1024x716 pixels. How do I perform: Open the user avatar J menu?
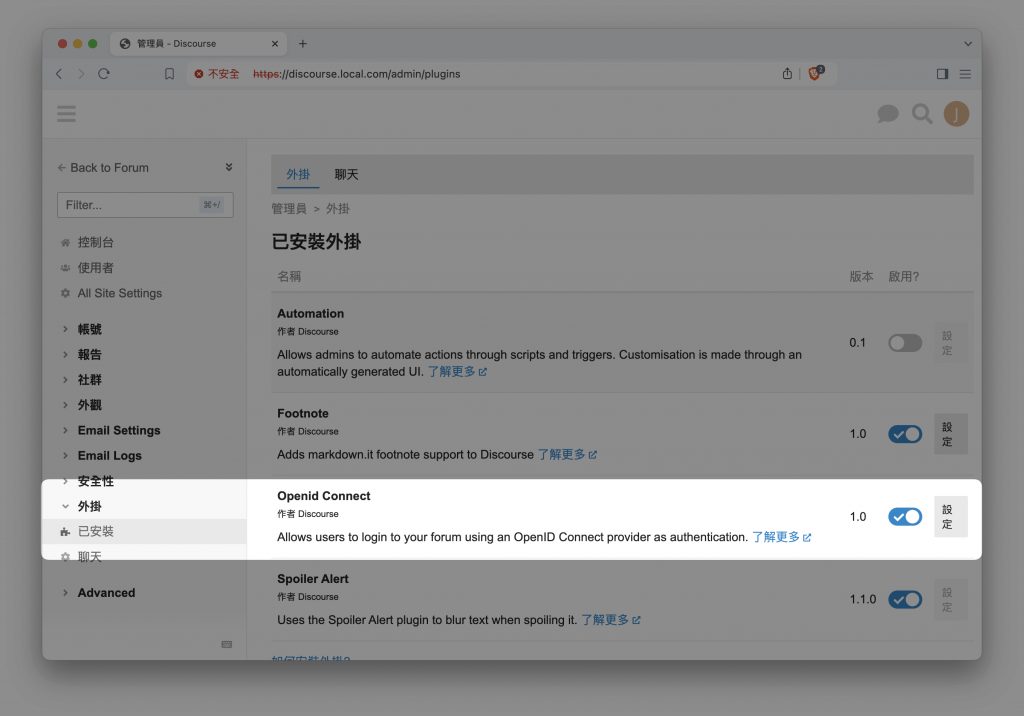[x=956, y=114]
